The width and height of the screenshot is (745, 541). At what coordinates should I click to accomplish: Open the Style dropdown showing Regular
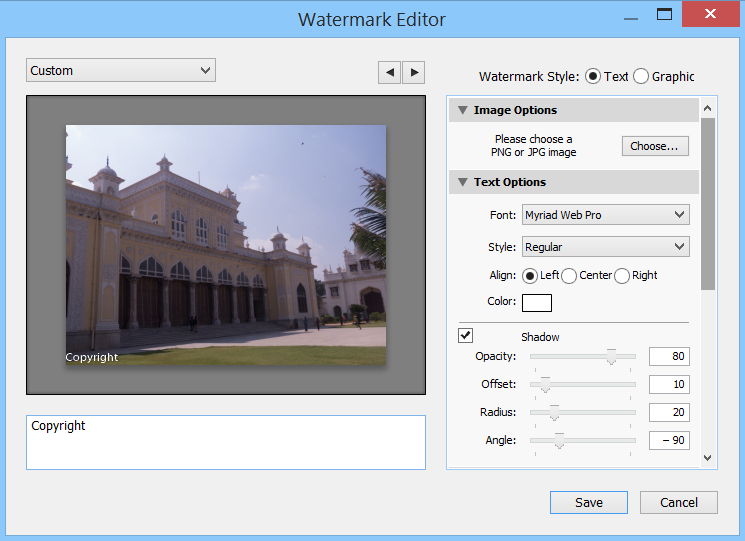coord(605,247)
